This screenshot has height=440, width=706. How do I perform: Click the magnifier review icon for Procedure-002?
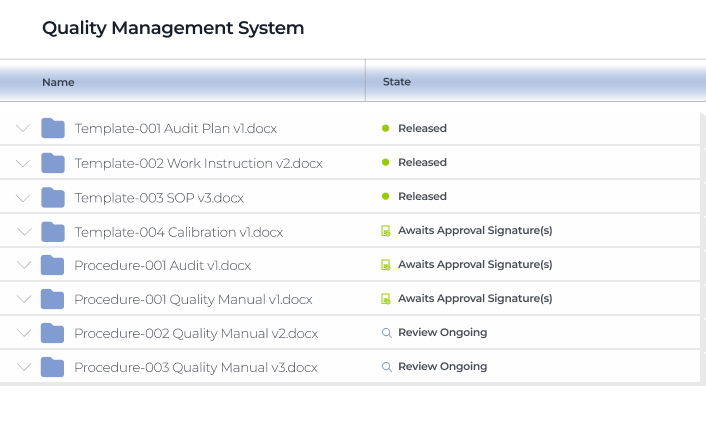coord(386,333)
